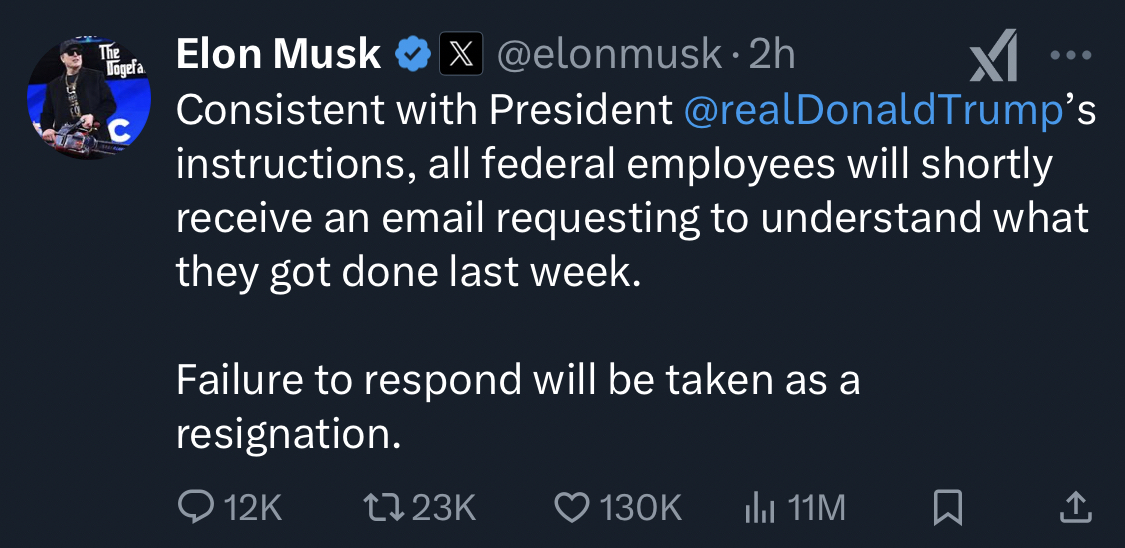Click the 2h post timestamp
Viewport: 1125px width, 548px height.
tap(771, 55)
